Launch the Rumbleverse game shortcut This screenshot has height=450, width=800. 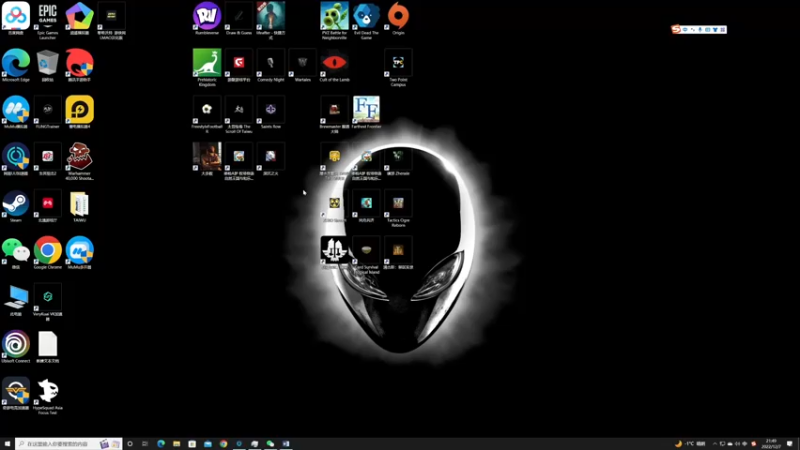(x=207, y=18)
